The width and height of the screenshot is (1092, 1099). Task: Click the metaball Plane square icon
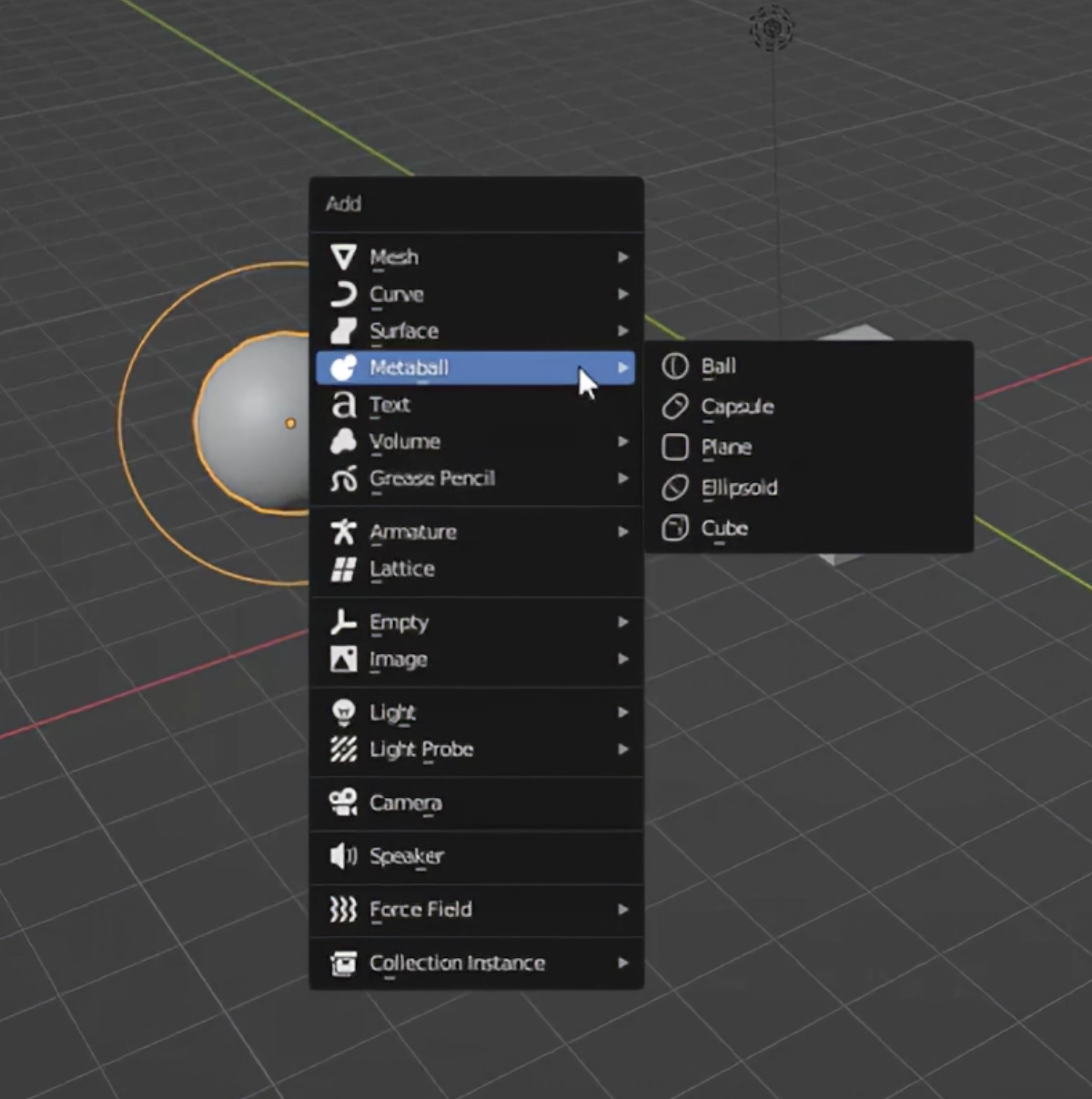coord(675,448)
